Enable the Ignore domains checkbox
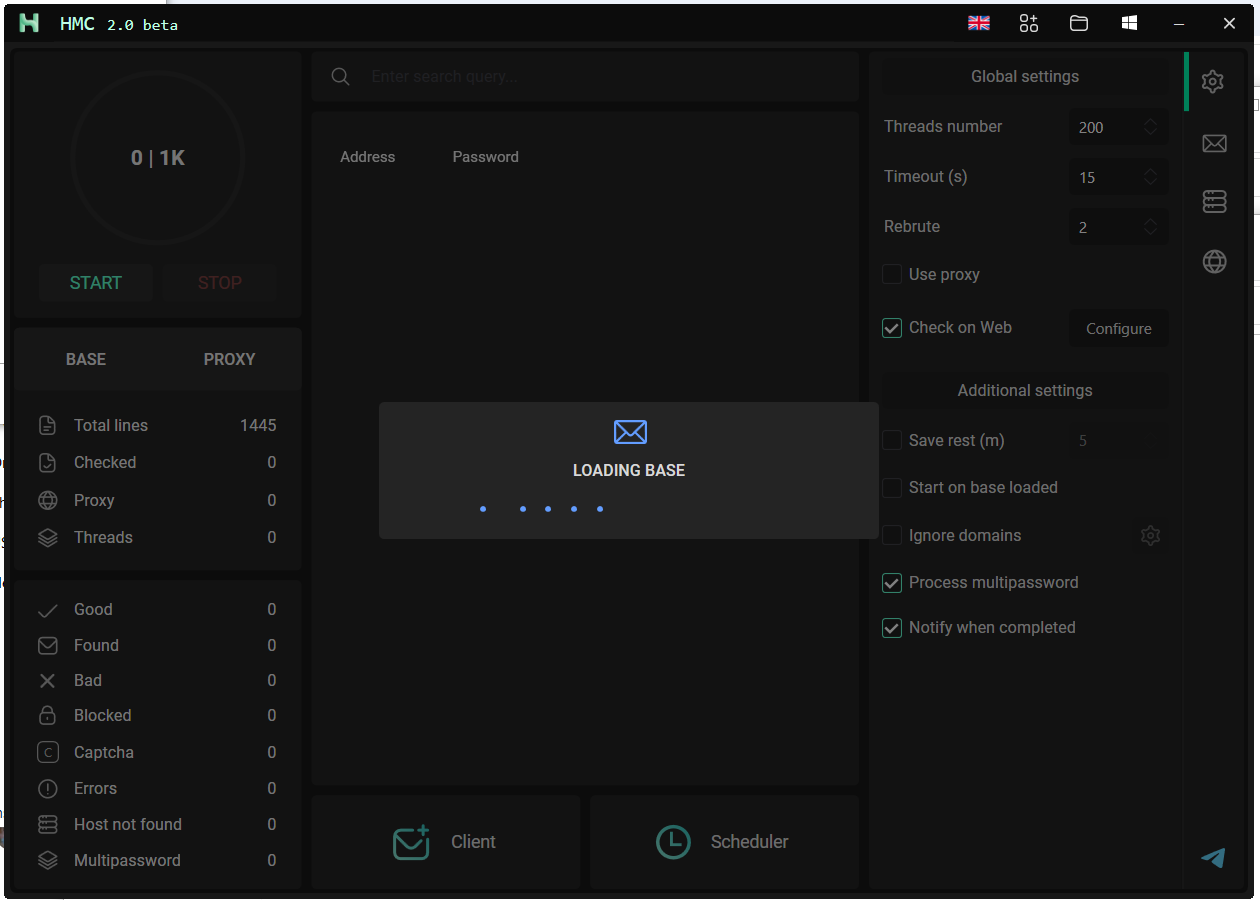 [892, 536]
